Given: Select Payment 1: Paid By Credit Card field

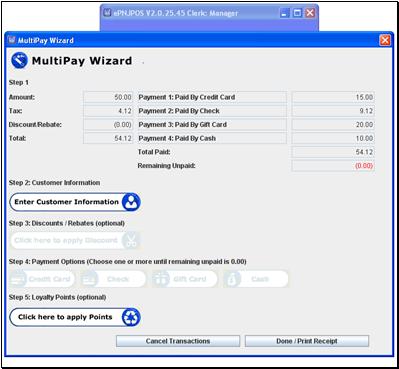Looking at the screenshot, I should click(212, 97).
